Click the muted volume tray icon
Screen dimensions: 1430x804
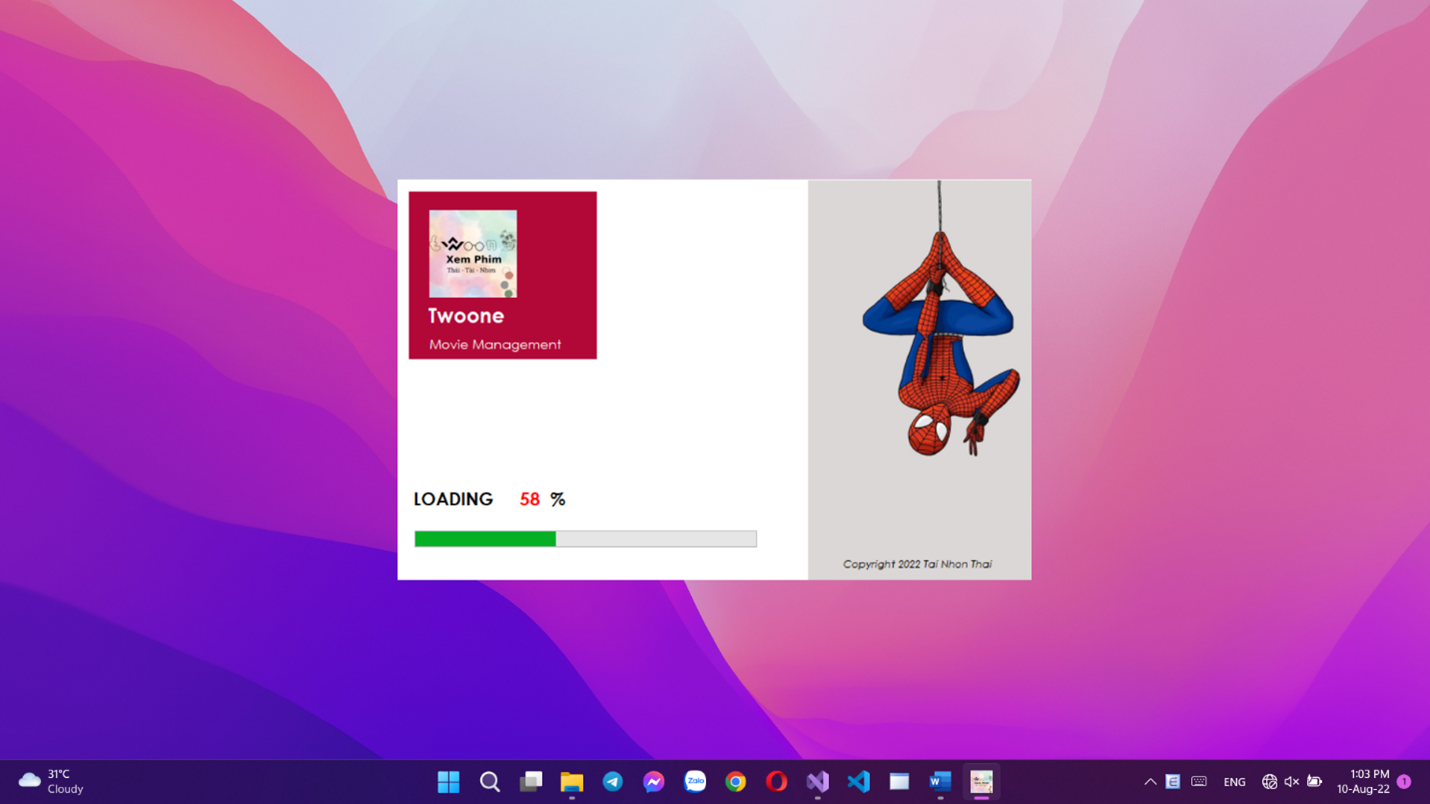pos(1291,782)
